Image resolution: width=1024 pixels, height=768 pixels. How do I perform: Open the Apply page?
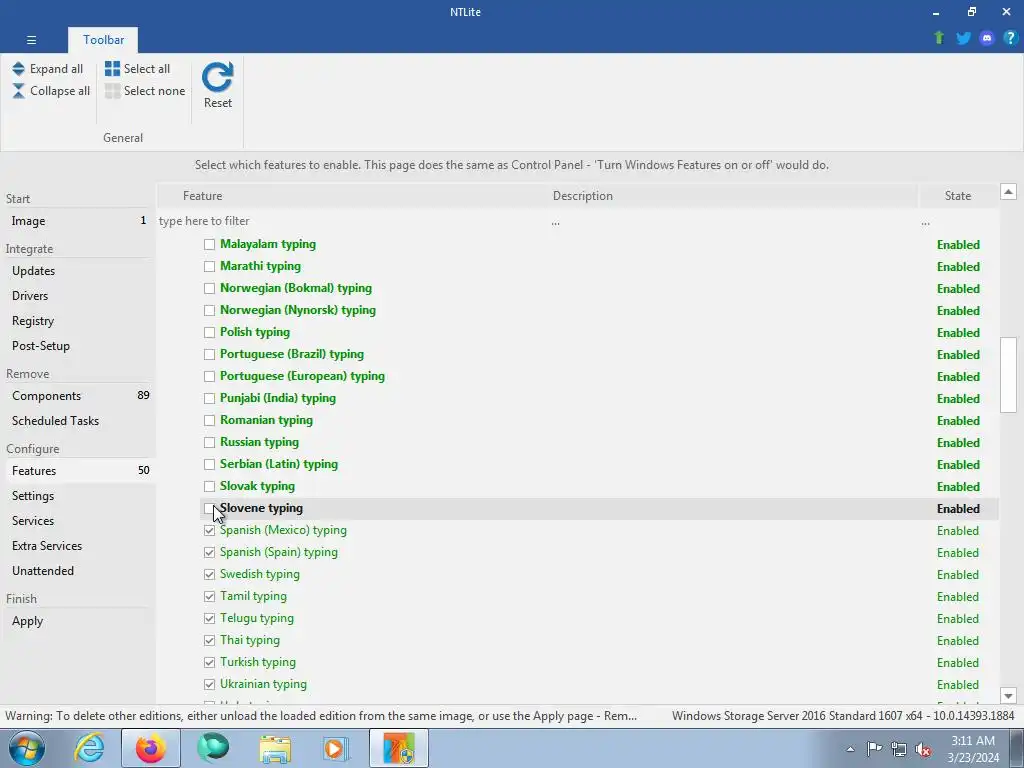(x=78, y=621)
